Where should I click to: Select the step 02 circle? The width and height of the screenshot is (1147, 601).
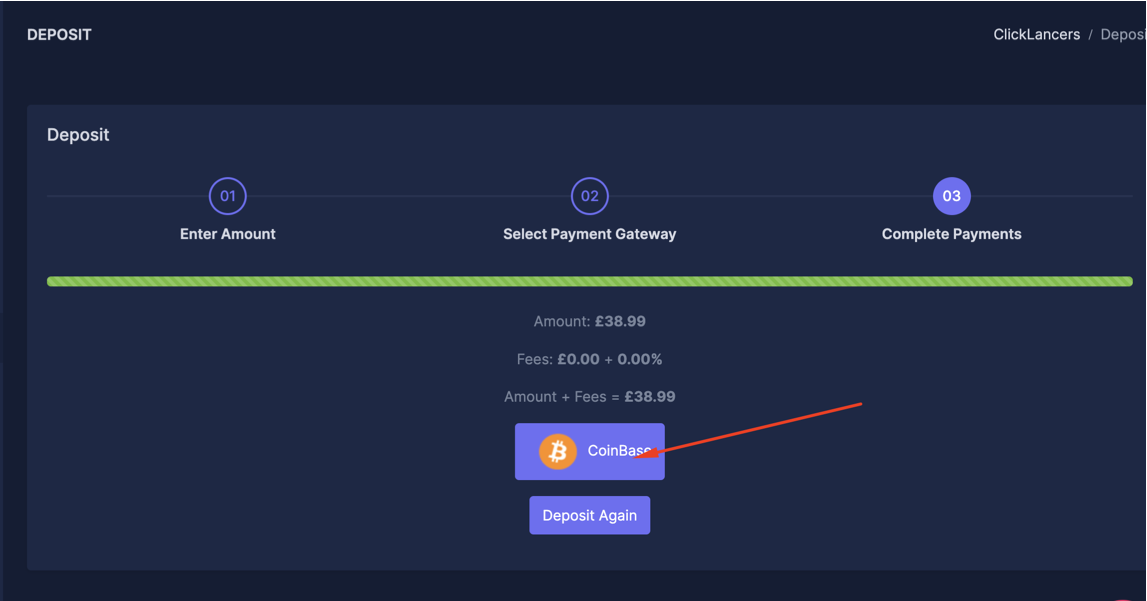tap(590, 196)
